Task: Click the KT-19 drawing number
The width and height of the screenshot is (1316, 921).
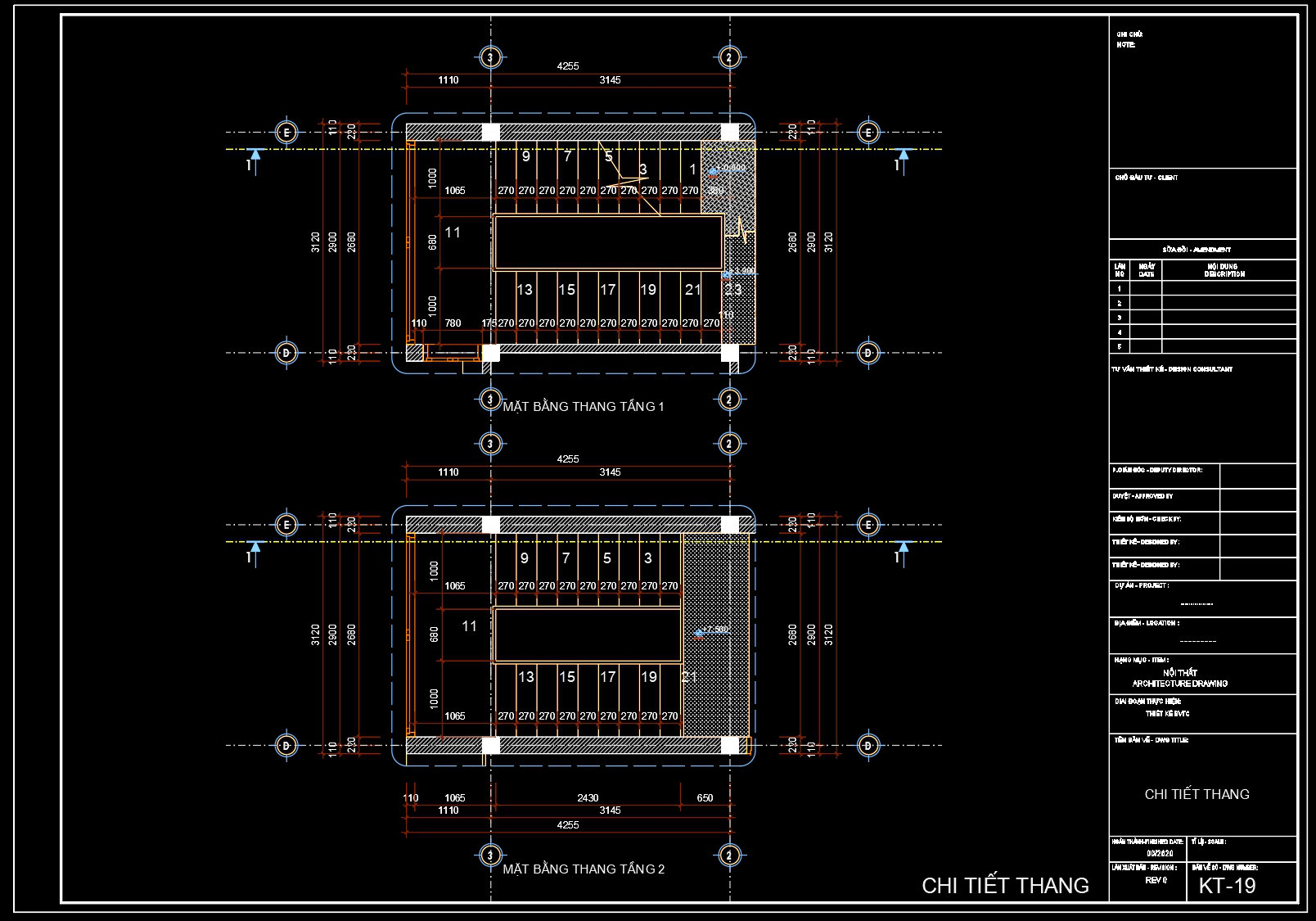Action: coord(1227,886)
